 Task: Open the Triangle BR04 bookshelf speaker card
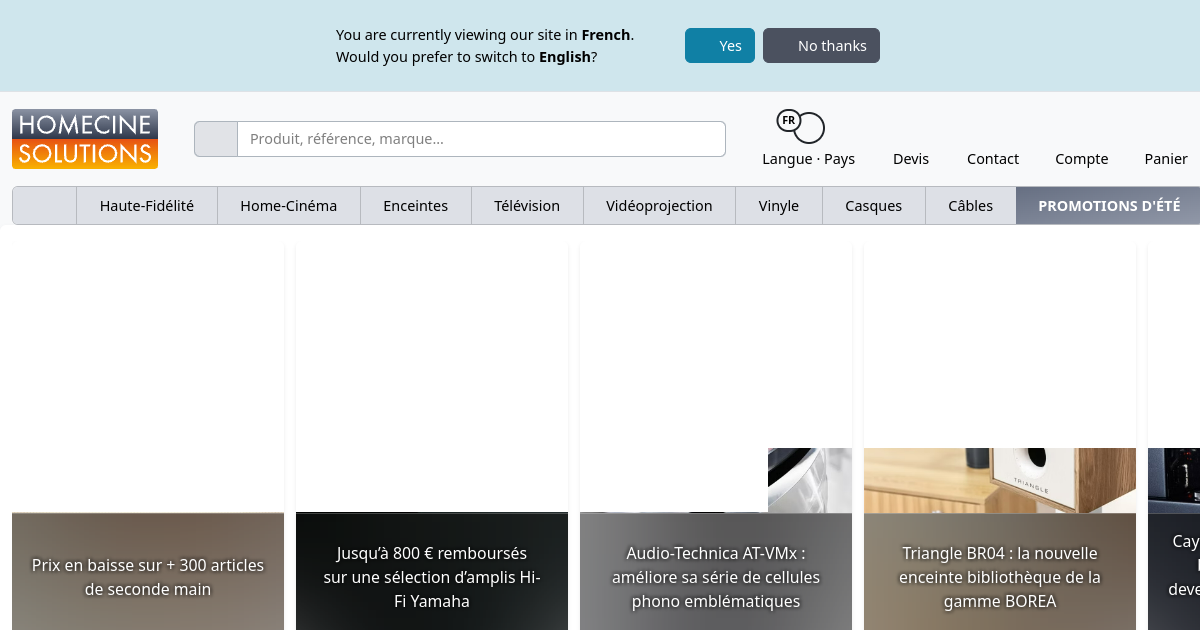[x=1000, y=436]
